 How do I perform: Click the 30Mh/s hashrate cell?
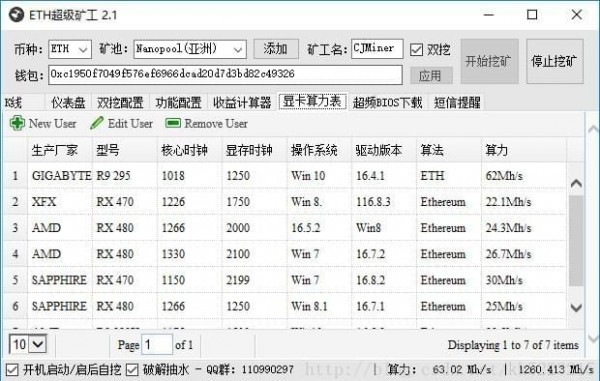[523, 280]
